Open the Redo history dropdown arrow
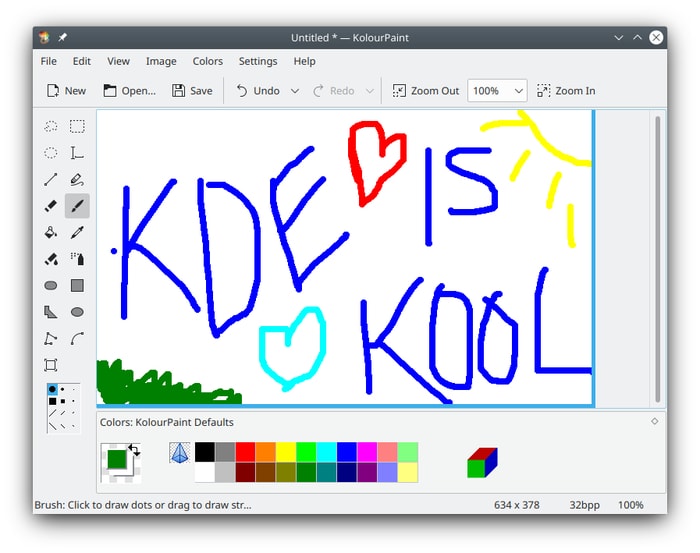The height and width of the screenshot is (553, 700). click(x=370, y=91)
